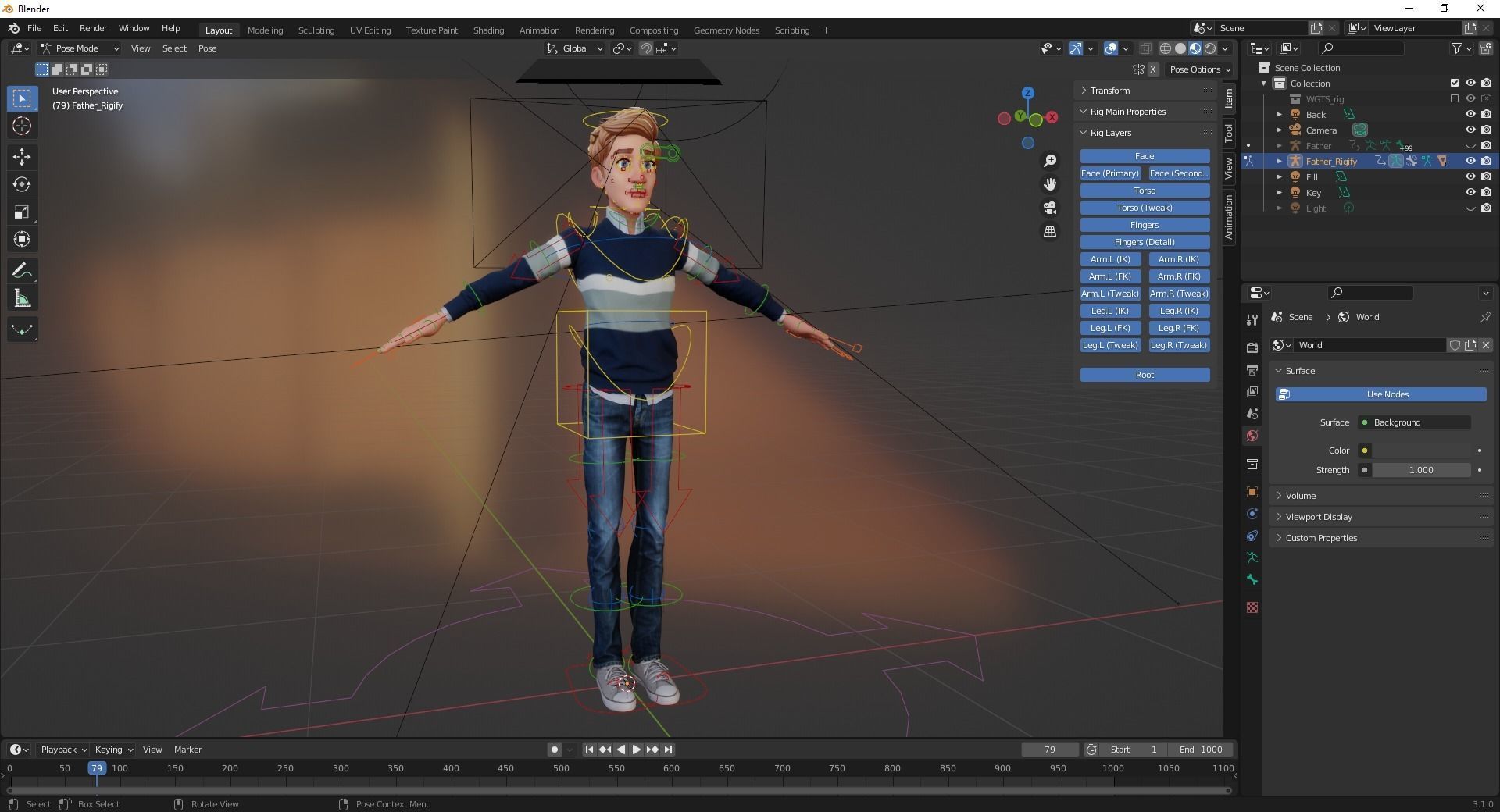
Task: Open the Pose menu in viewport header
Action: coord(207,48)
